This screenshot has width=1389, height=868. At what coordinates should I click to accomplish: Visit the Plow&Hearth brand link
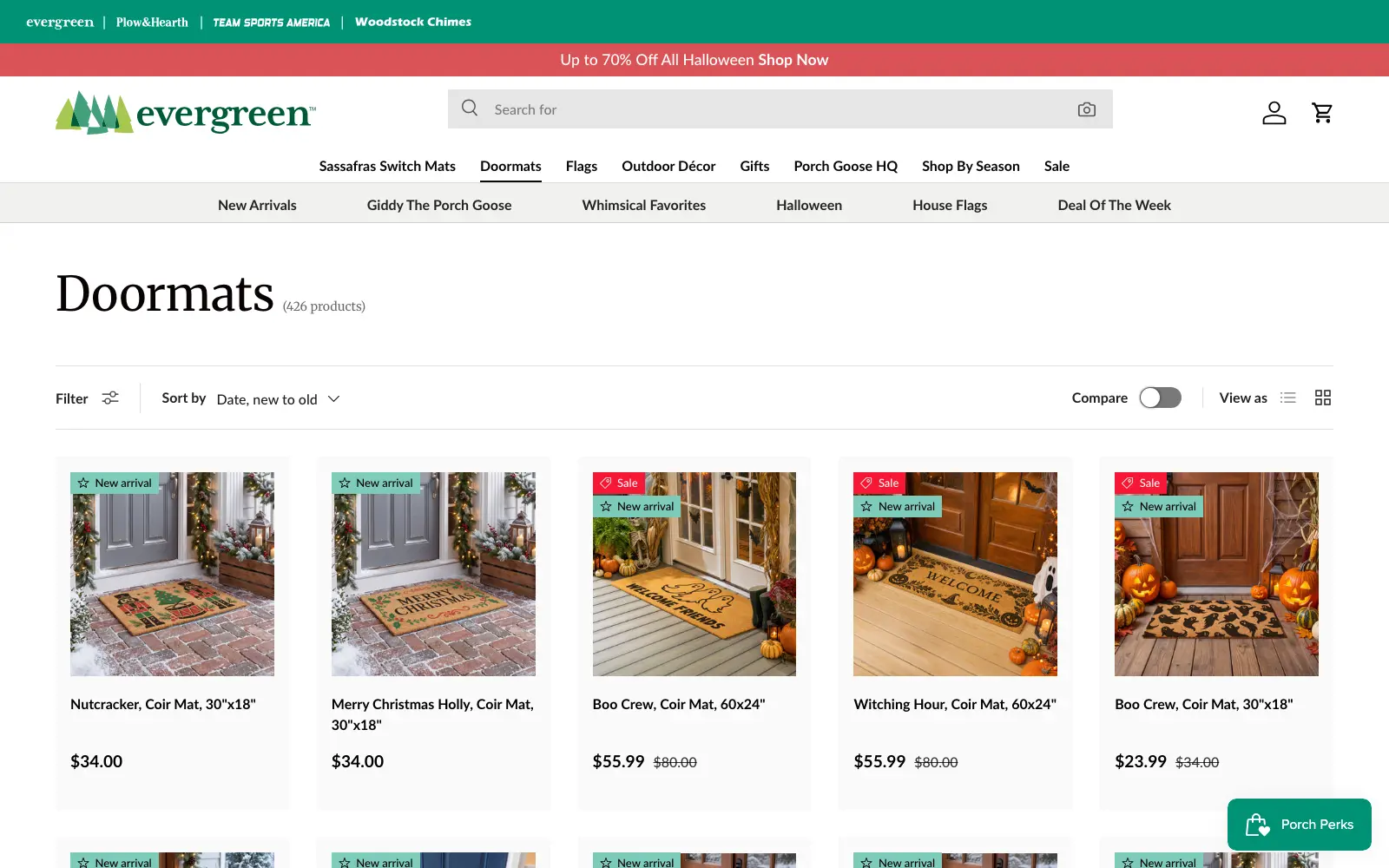coord(152,22)
